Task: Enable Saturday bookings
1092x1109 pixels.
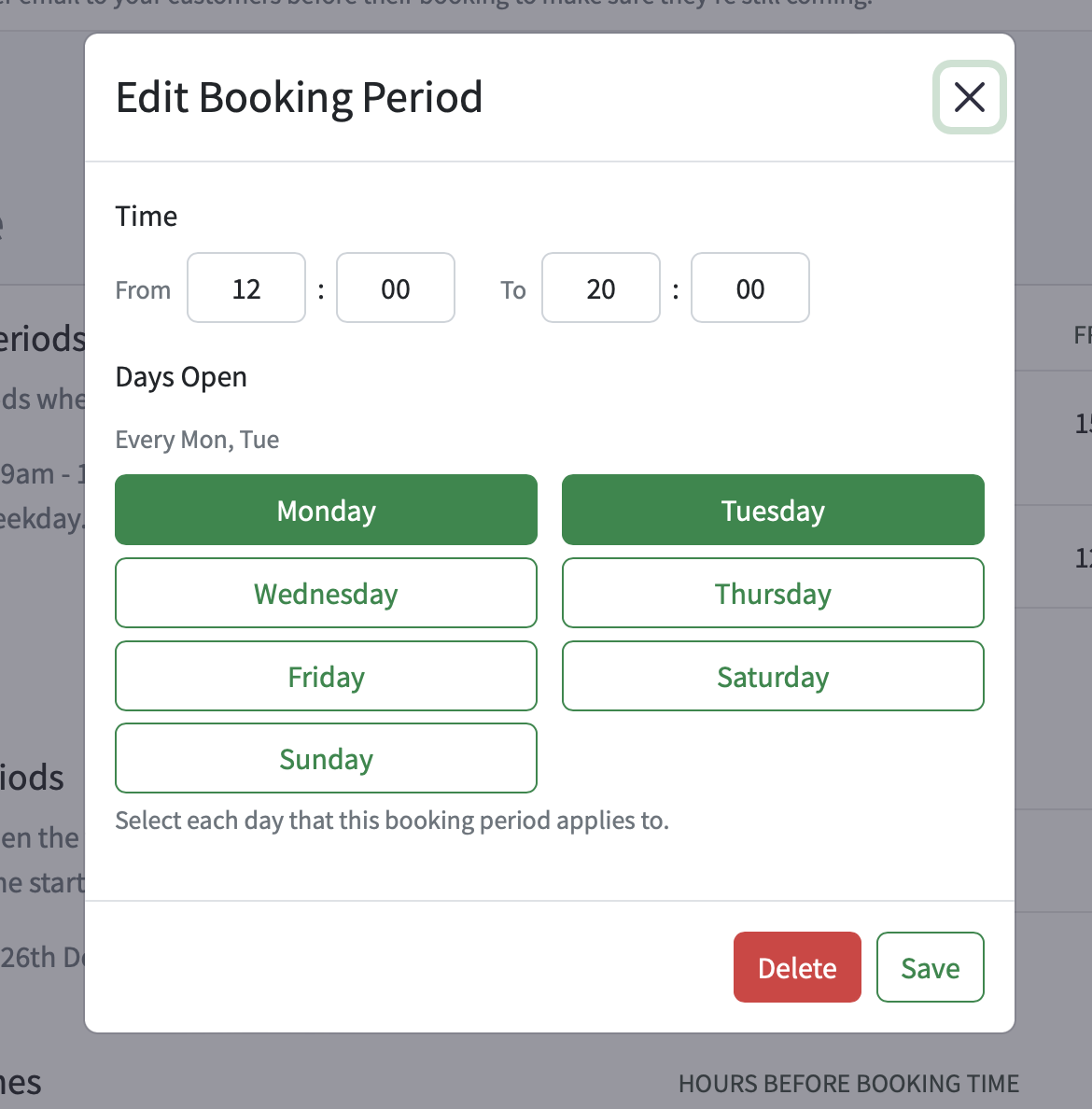Action: tap(773, 676)
